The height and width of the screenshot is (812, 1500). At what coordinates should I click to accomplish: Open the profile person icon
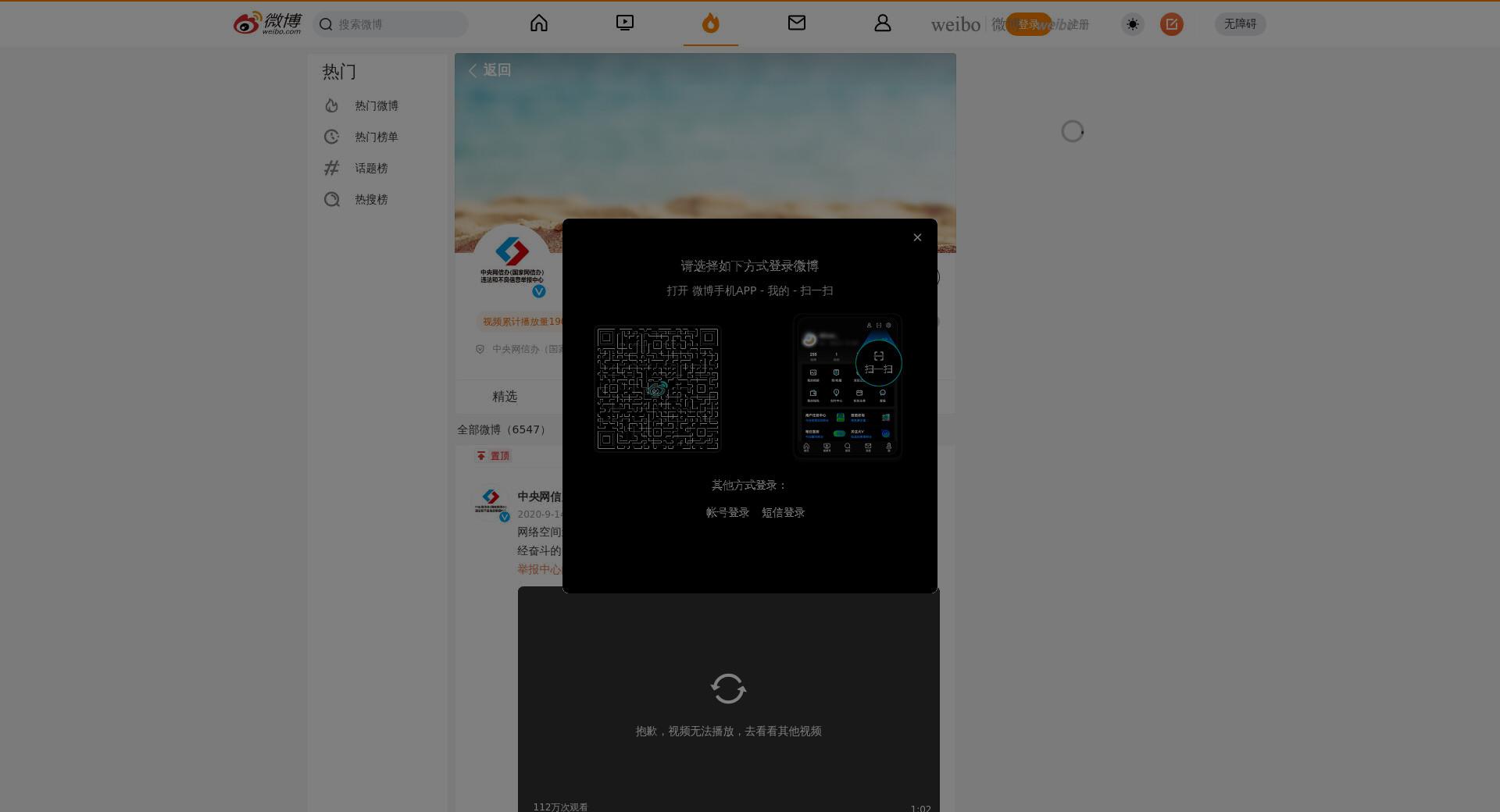tap(883, 23)
